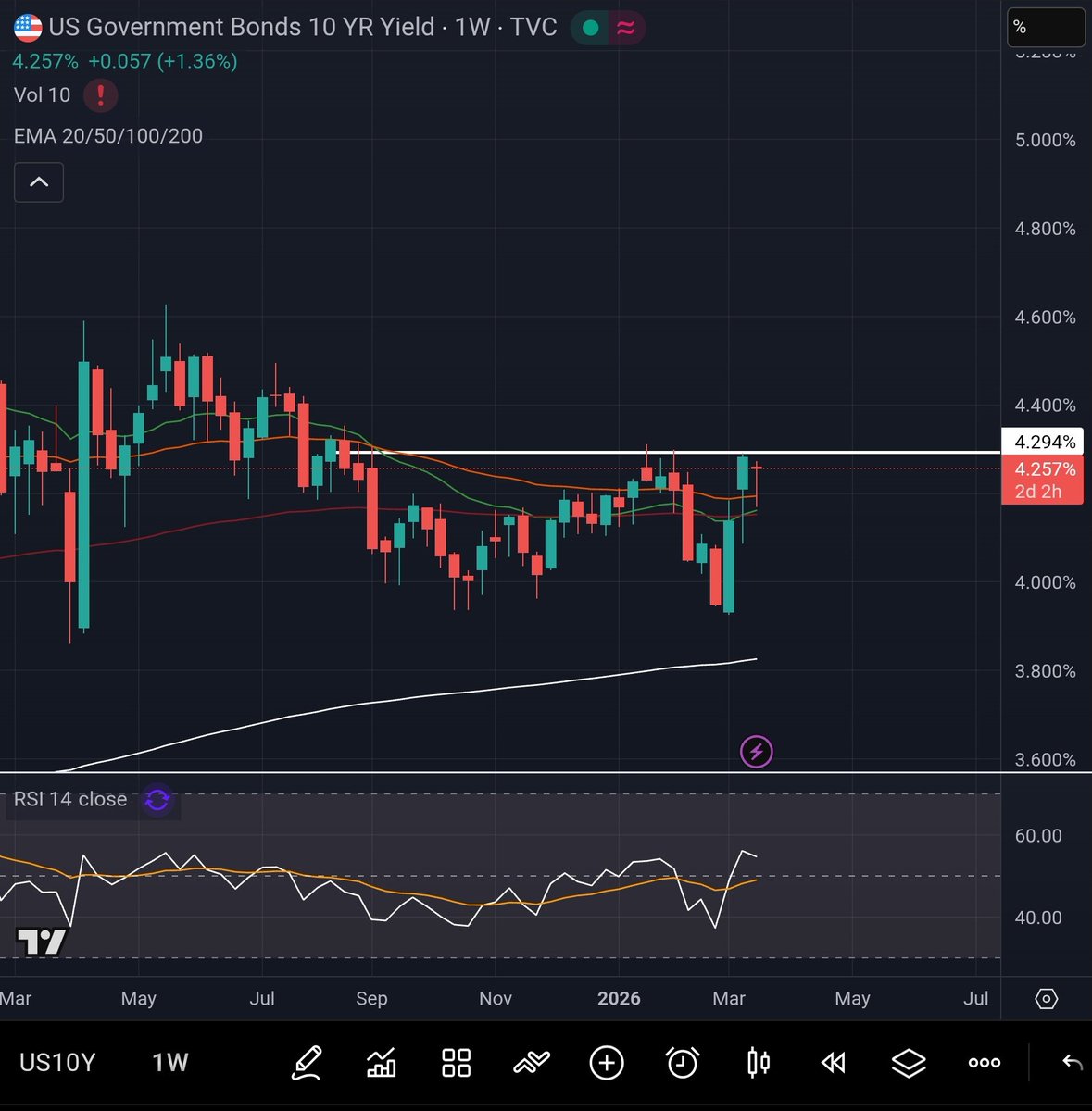
Task: Open the three-dots more options menu
Action: pyautogui.click(x=984, y=1063)
